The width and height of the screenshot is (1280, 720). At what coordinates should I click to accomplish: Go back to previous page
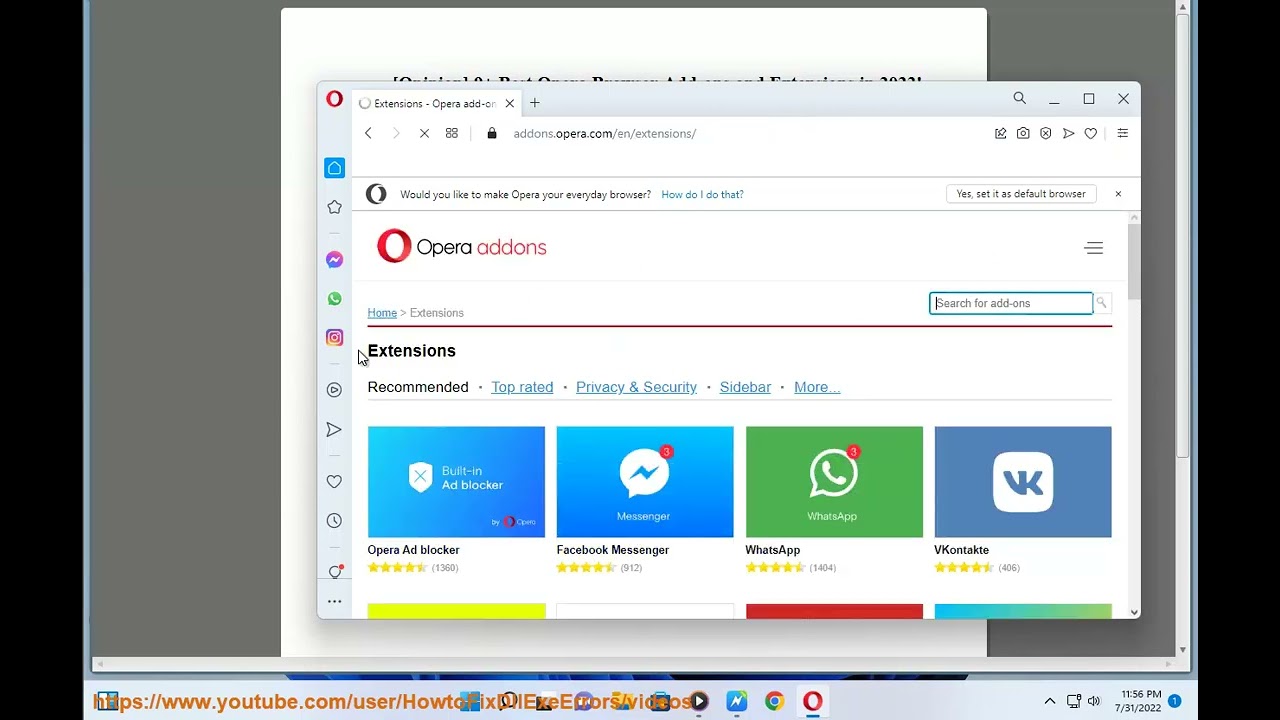(x=368, y=133)
